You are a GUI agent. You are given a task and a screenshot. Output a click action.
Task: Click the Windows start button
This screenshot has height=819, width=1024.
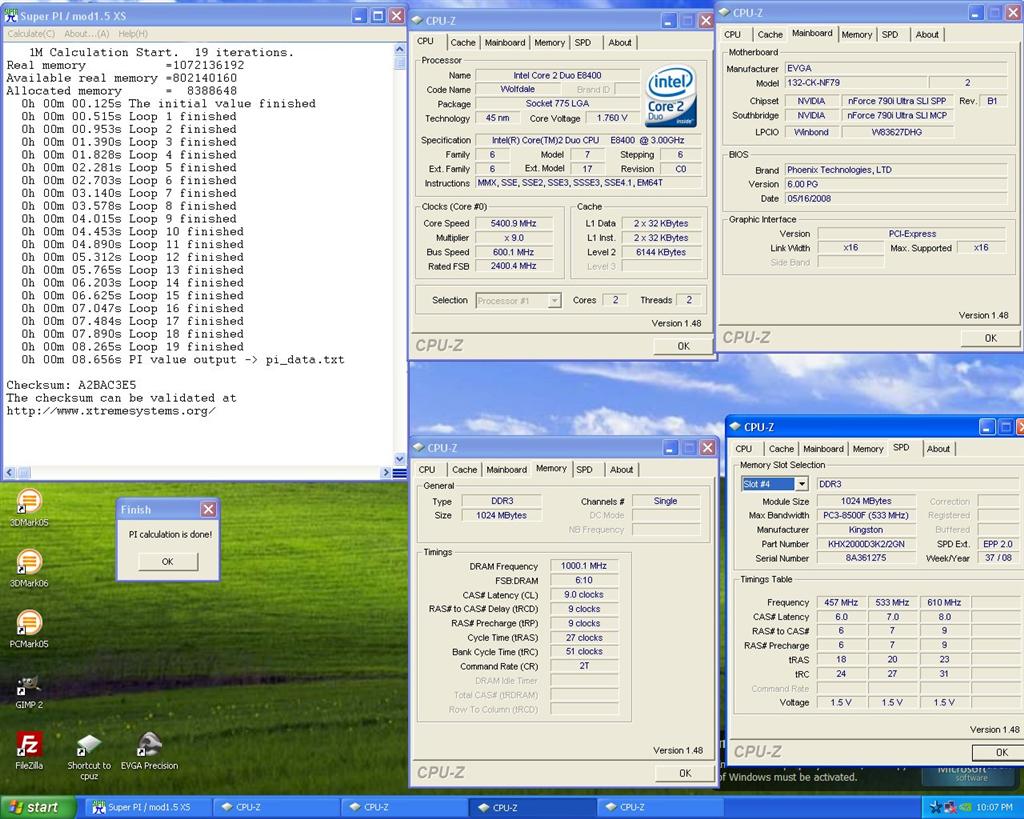[37, 807]
